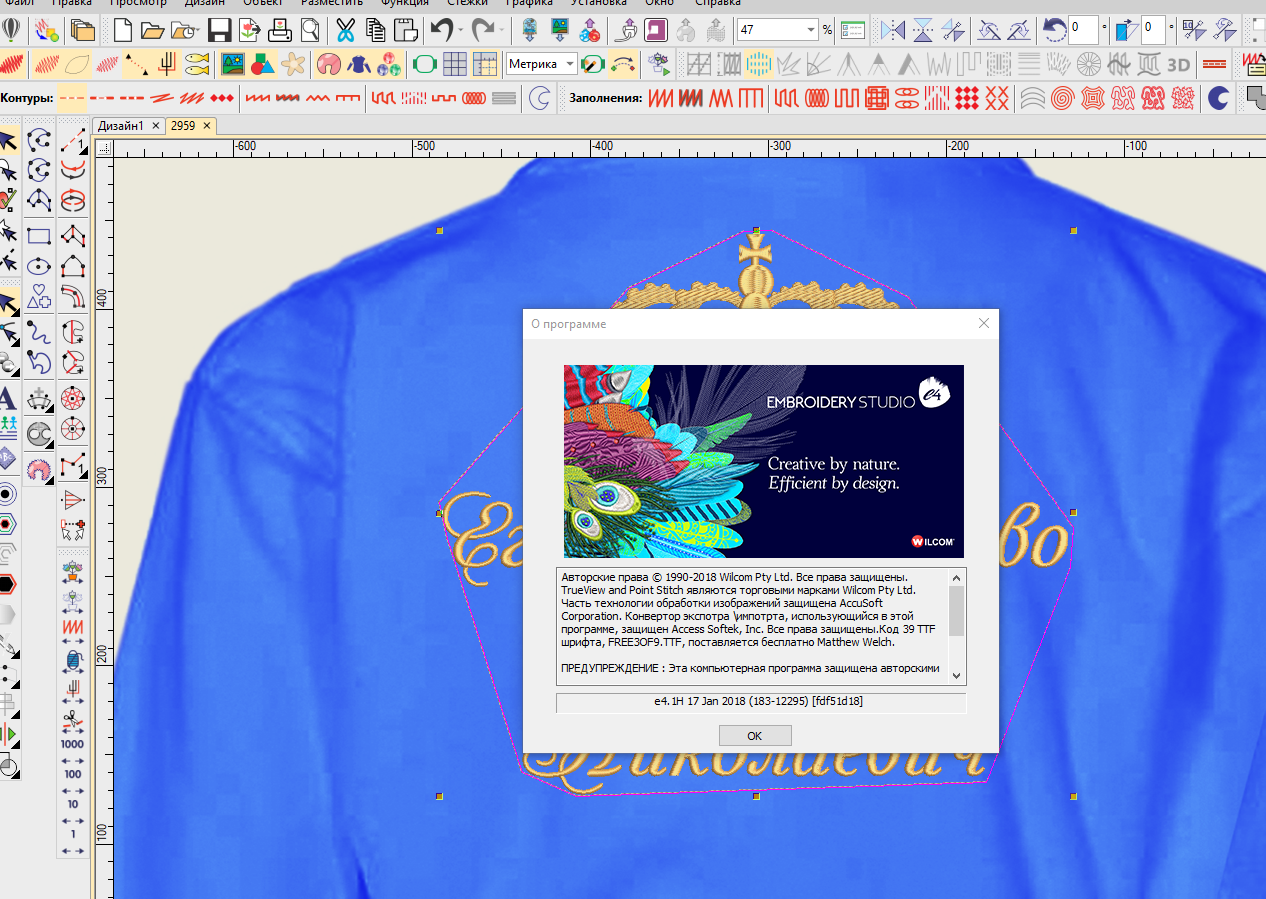Click the export design flower icon
The height and width of the screenshot is (899, 1266).
[250, 30]
